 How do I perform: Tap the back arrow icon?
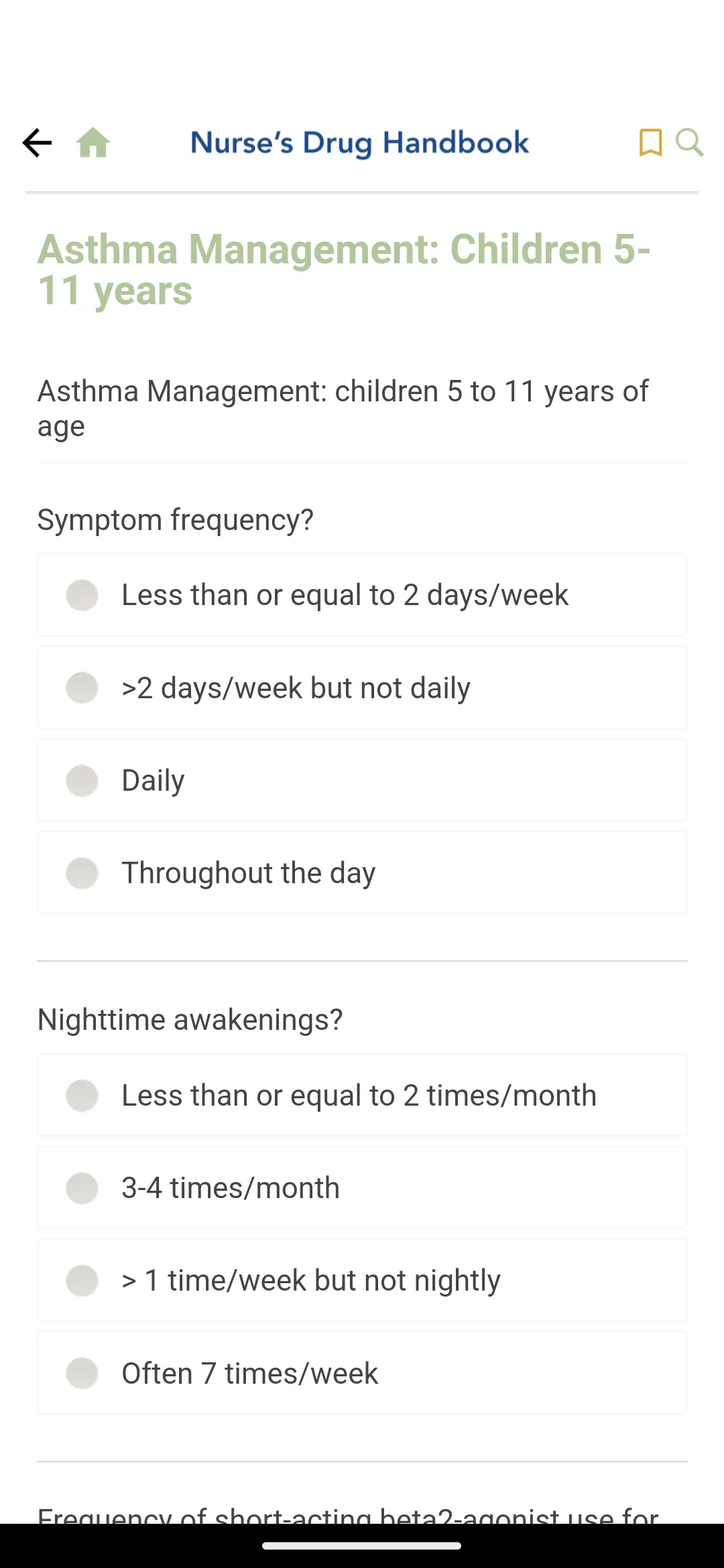(x=37, y=143)
